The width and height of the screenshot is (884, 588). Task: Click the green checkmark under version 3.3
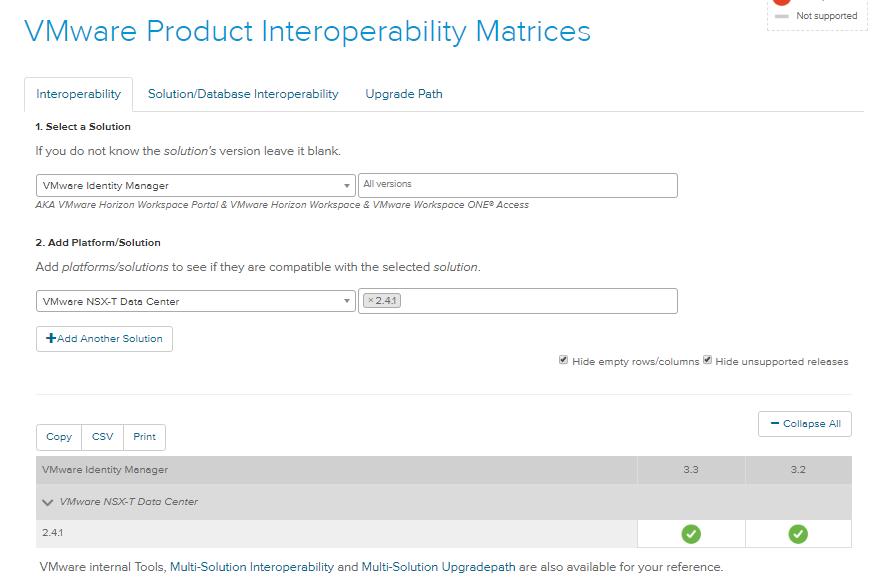tap(691, 533)
